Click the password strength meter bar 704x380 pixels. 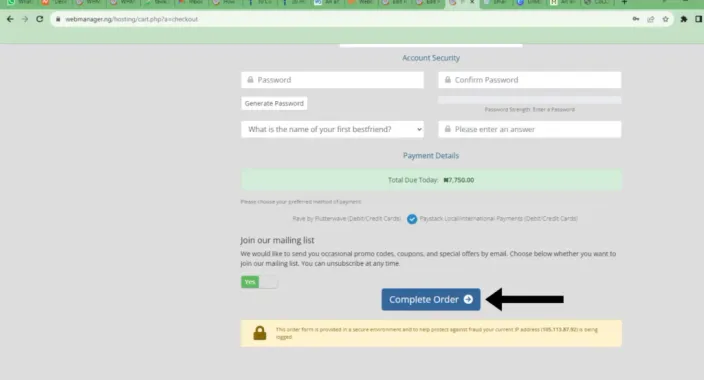(530, 100)
